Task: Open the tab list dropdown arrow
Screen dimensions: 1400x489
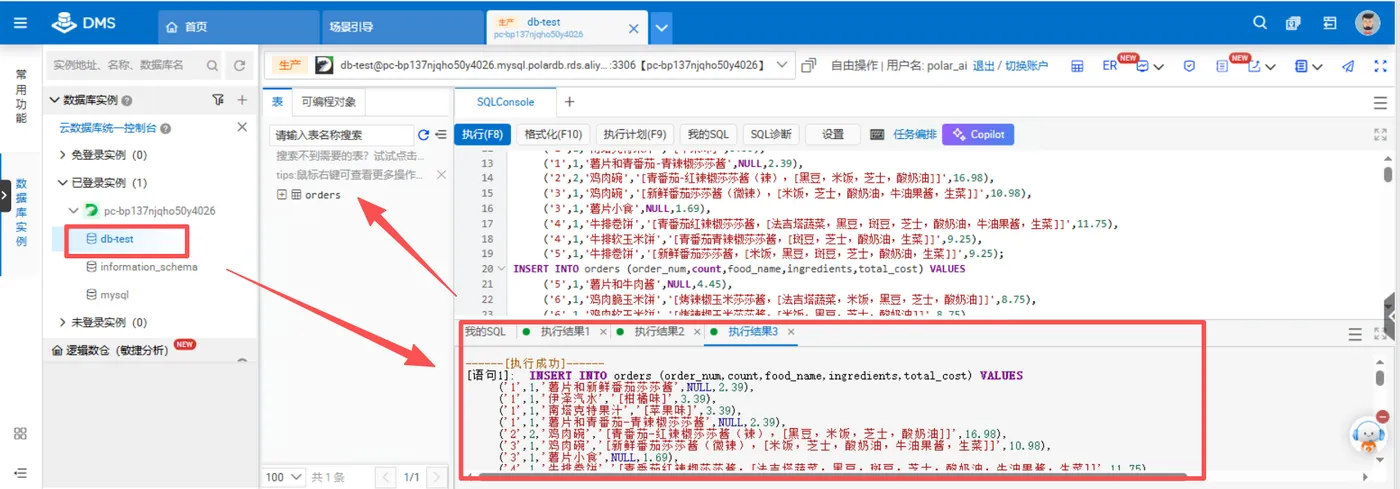Action: (x=661, y=28)
